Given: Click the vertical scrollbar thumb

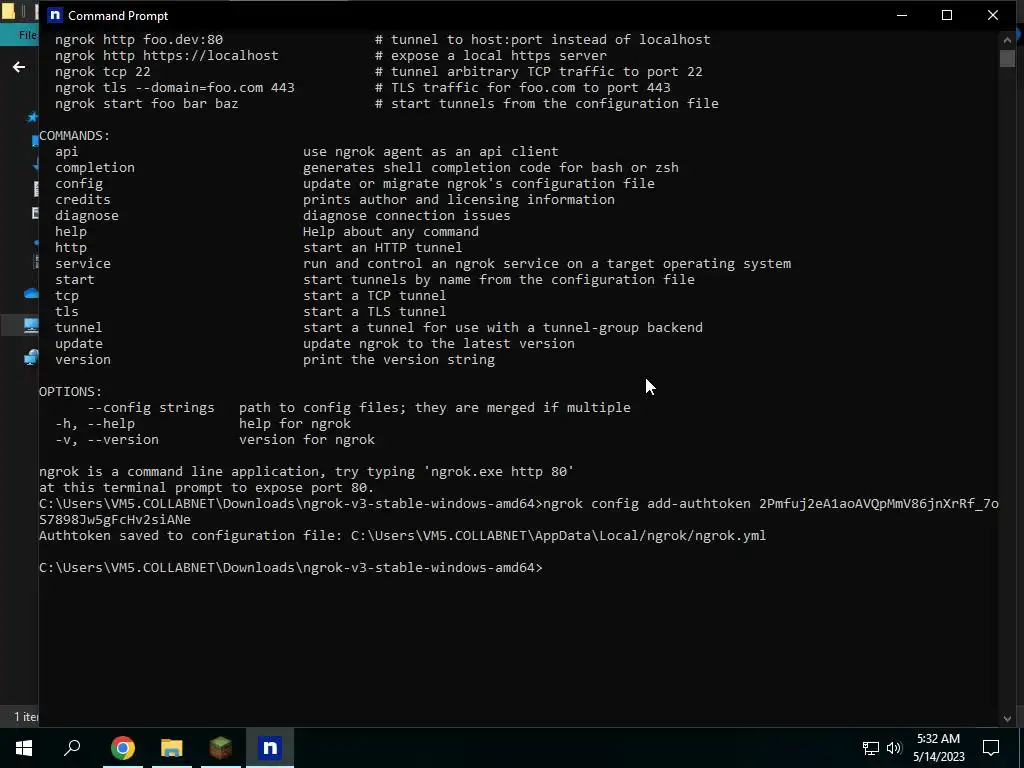Looking at the screenshot, I should tap(1006, 57).
